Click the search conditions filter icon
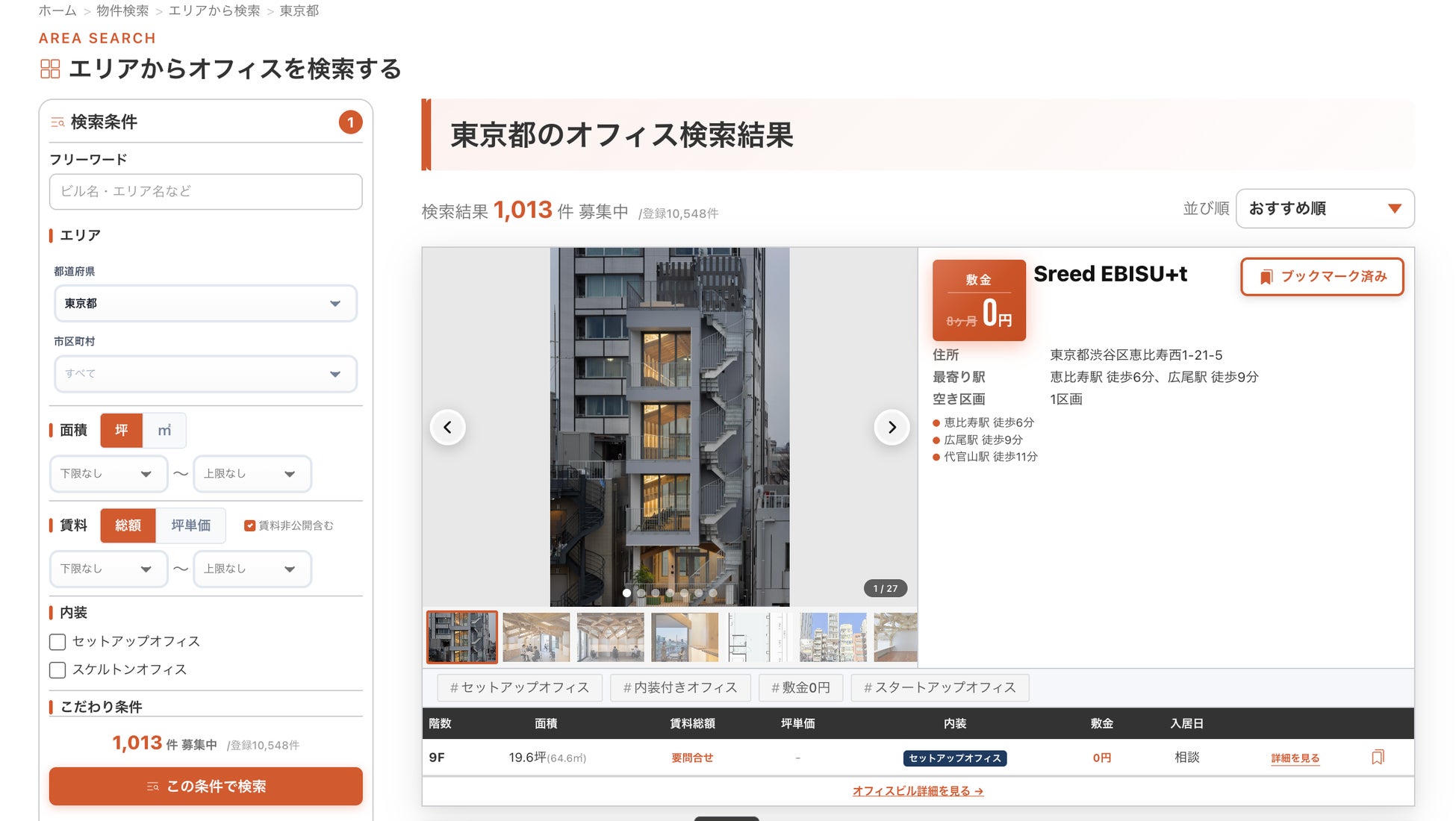The image size is (1456, 821). pos(57,122)
